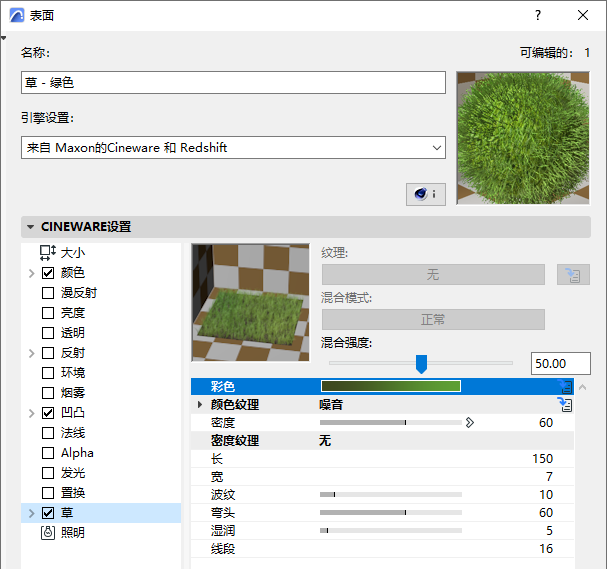Viewport: 607px width, 569px height.
Task: Click the 正常 blend mode button
Action: [x=433, y=319]
